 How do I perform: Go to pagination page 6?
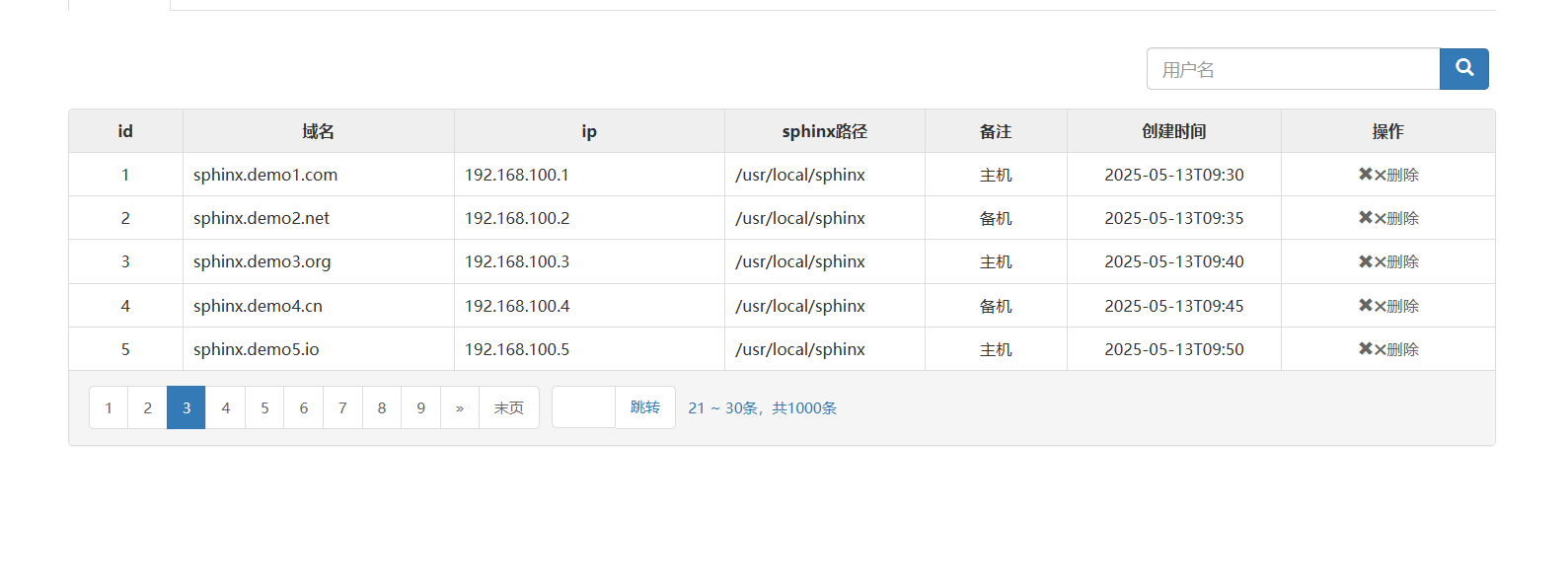click(303, 407)
